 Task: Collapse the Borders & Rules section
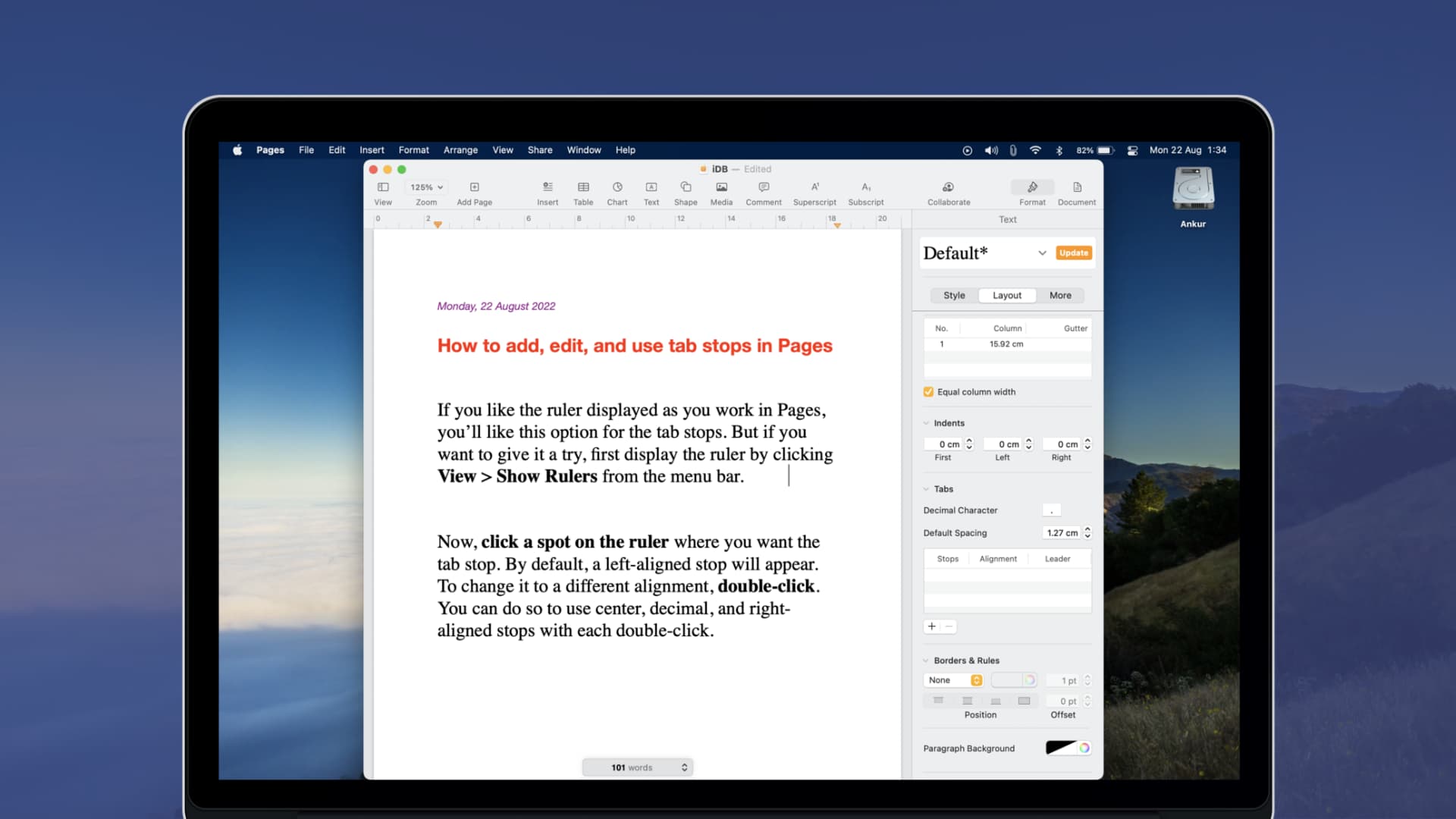coord(926,661)
